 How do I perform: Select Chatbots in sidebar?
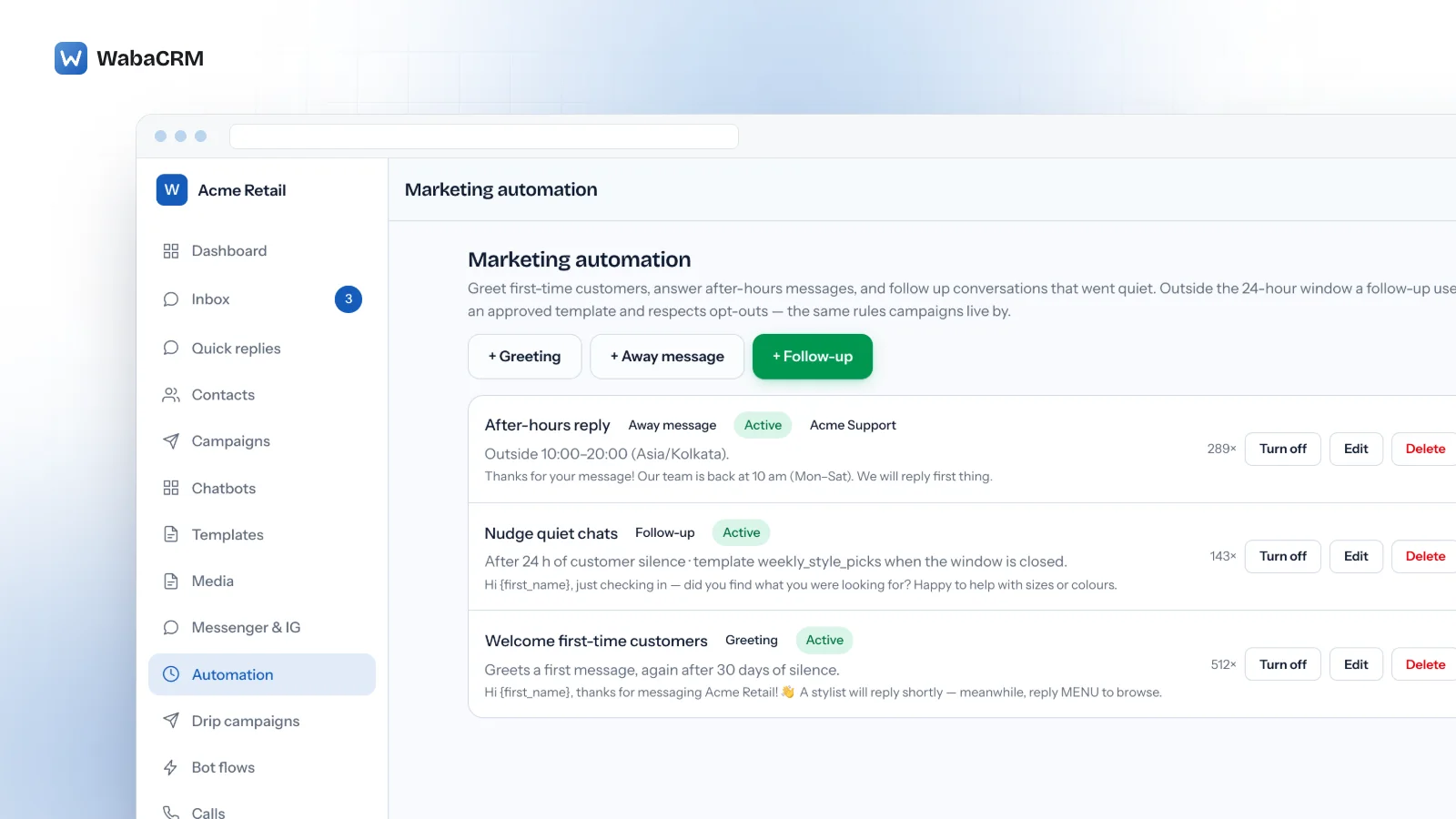[262, 489]
